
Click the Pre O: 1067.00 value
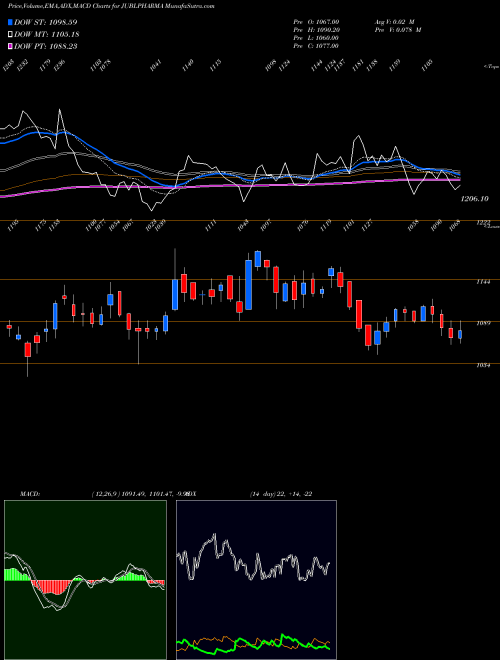click(316, 22)
